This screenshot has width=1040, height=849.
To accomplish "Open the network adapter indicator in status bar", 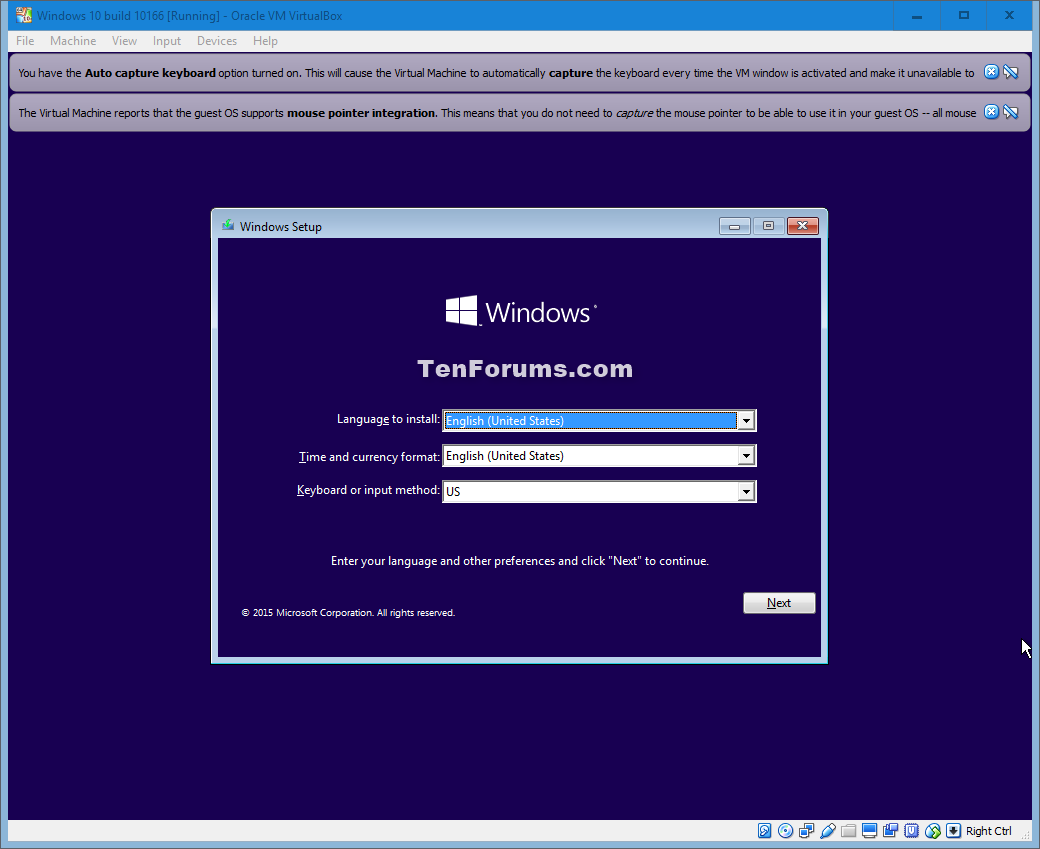I will point(807,830).
